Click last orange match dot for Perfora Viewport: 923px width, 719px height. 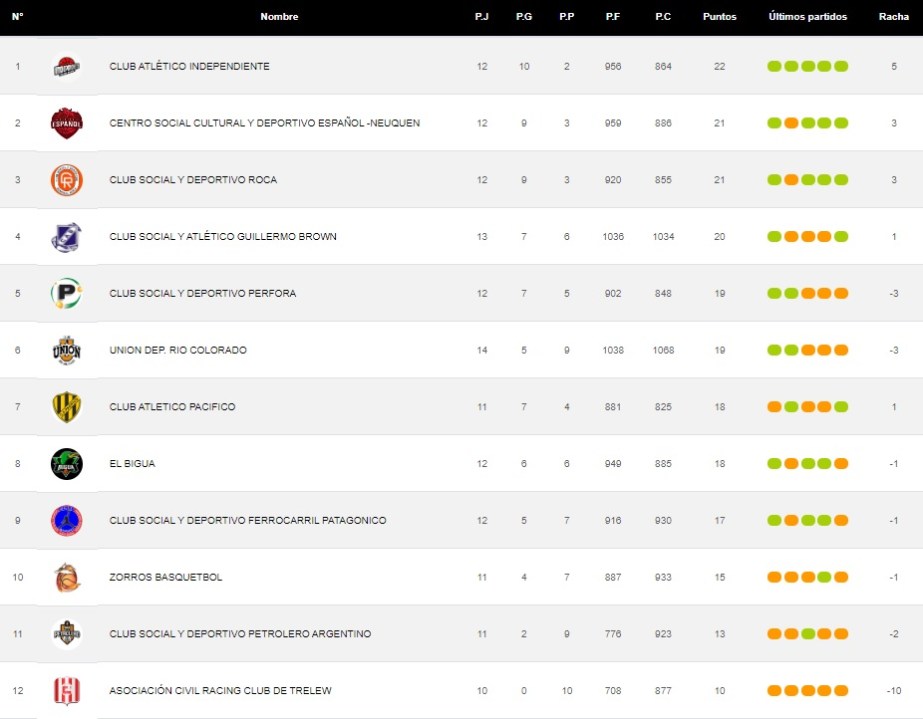841,294
